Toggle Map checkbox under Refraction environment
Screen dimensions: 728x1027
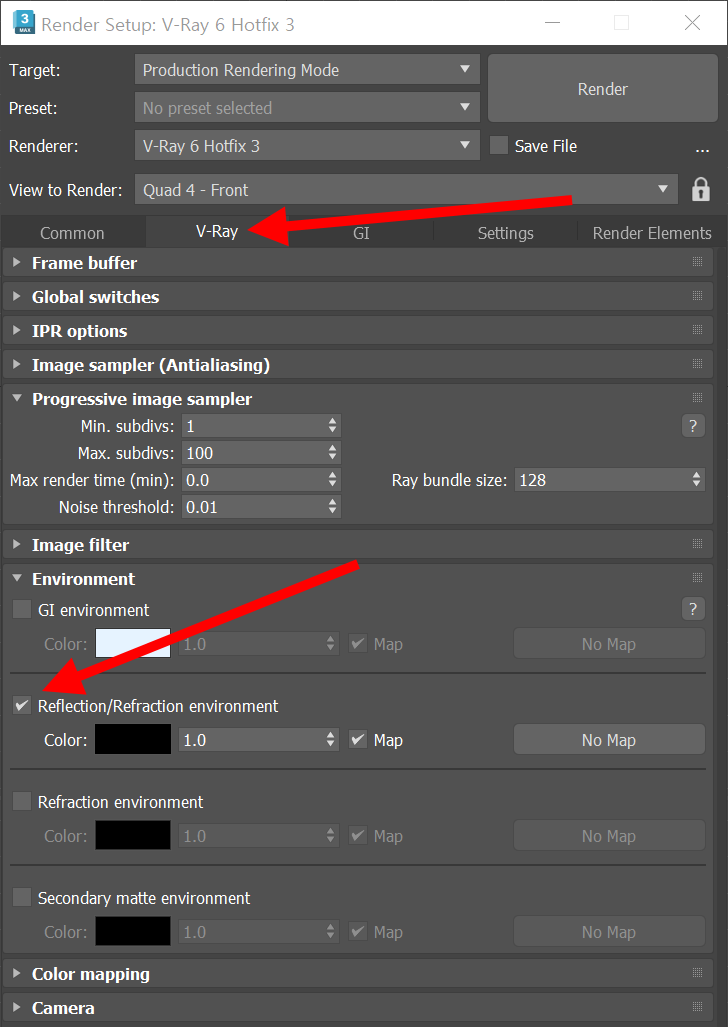pyautogui.click(x=358, y=836)
